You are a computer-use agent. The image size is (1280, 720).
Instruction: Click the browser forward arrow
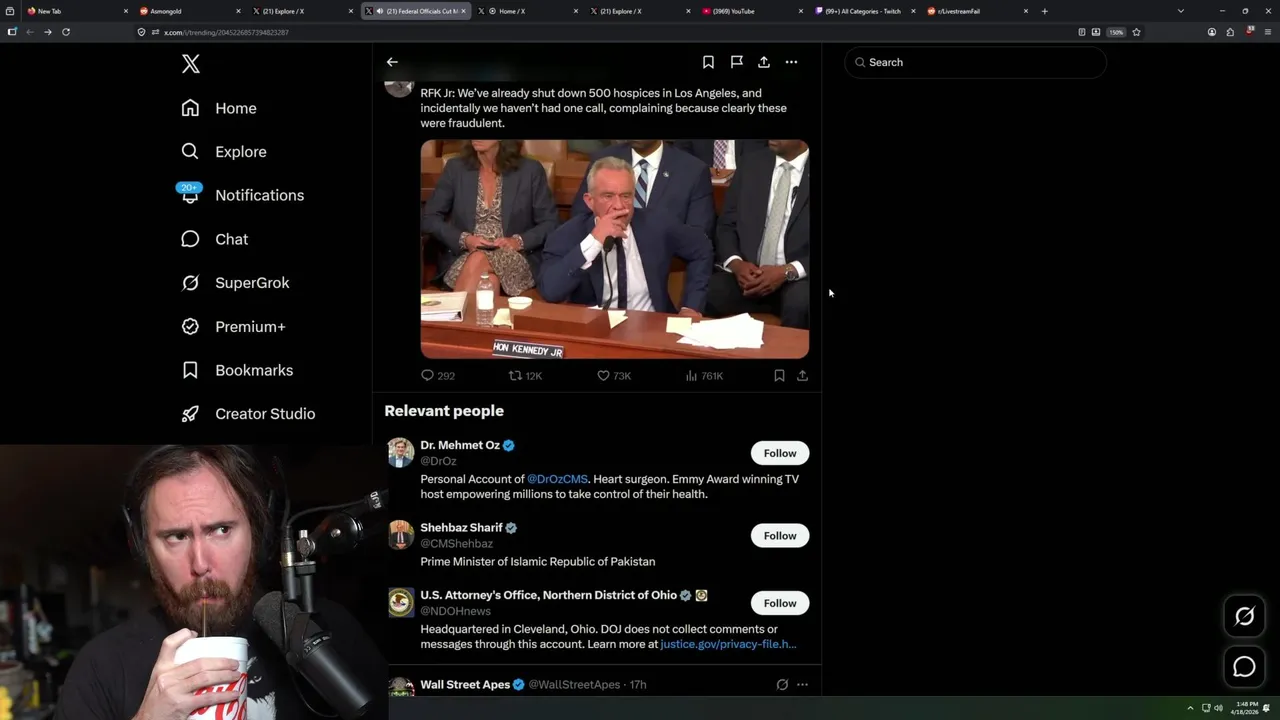coord(47,32)
